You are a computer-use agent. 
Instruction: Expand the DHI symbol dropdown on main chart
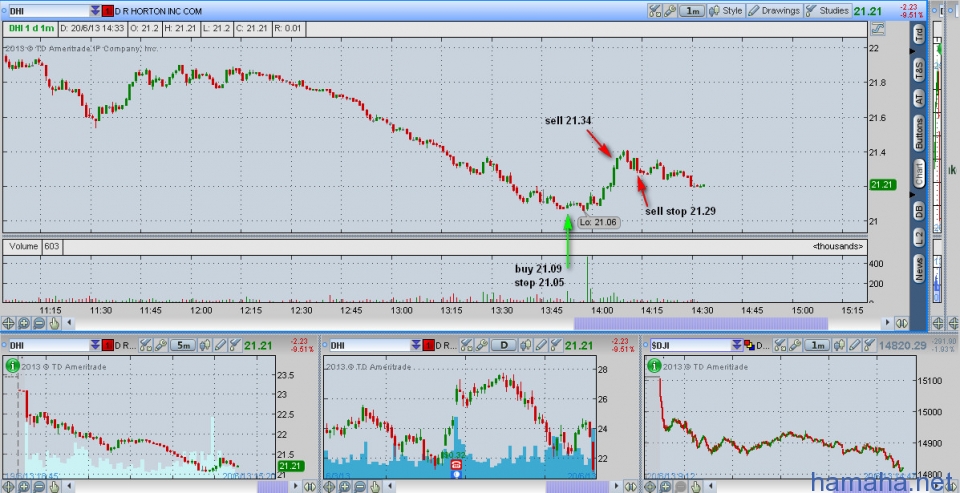tap(95, 11)
